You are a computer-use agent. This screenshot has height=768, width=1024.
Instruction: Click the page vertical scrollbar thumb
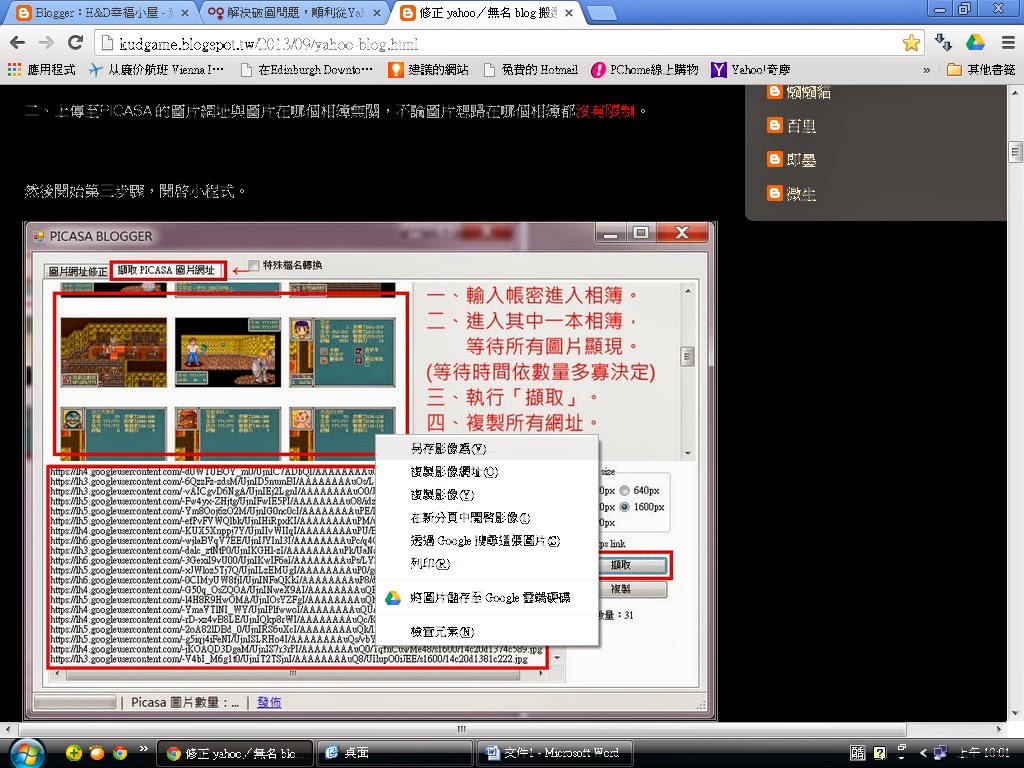click(1015, 152)
